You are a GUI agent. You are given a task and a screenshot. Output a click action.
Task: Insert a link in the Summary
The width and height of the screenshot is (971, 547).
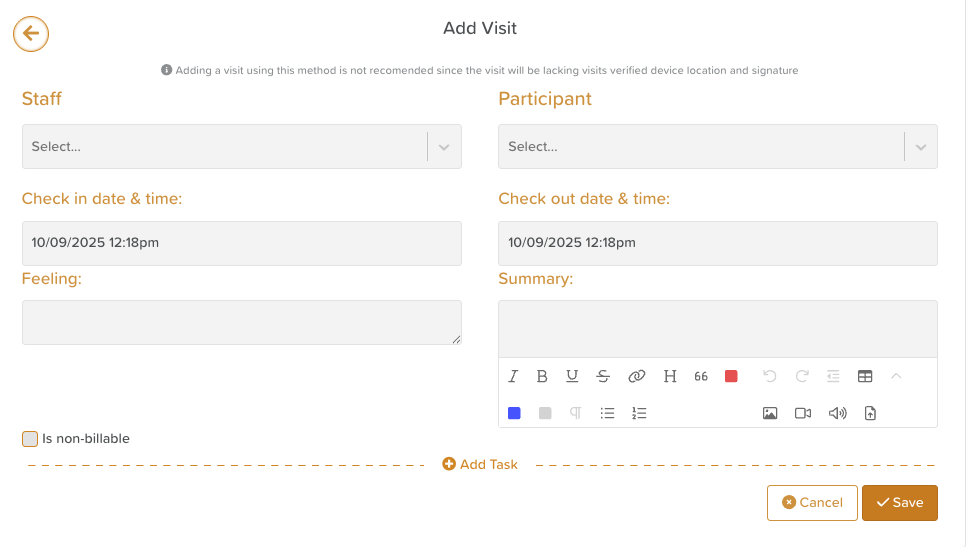click(x=636, y=376)
